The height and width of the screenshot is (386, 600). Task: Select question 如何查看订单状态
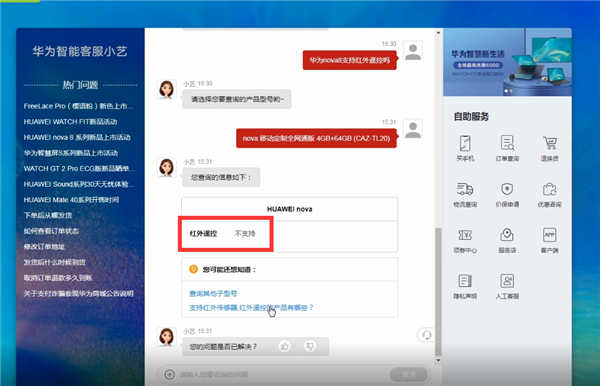click(51, 231)
